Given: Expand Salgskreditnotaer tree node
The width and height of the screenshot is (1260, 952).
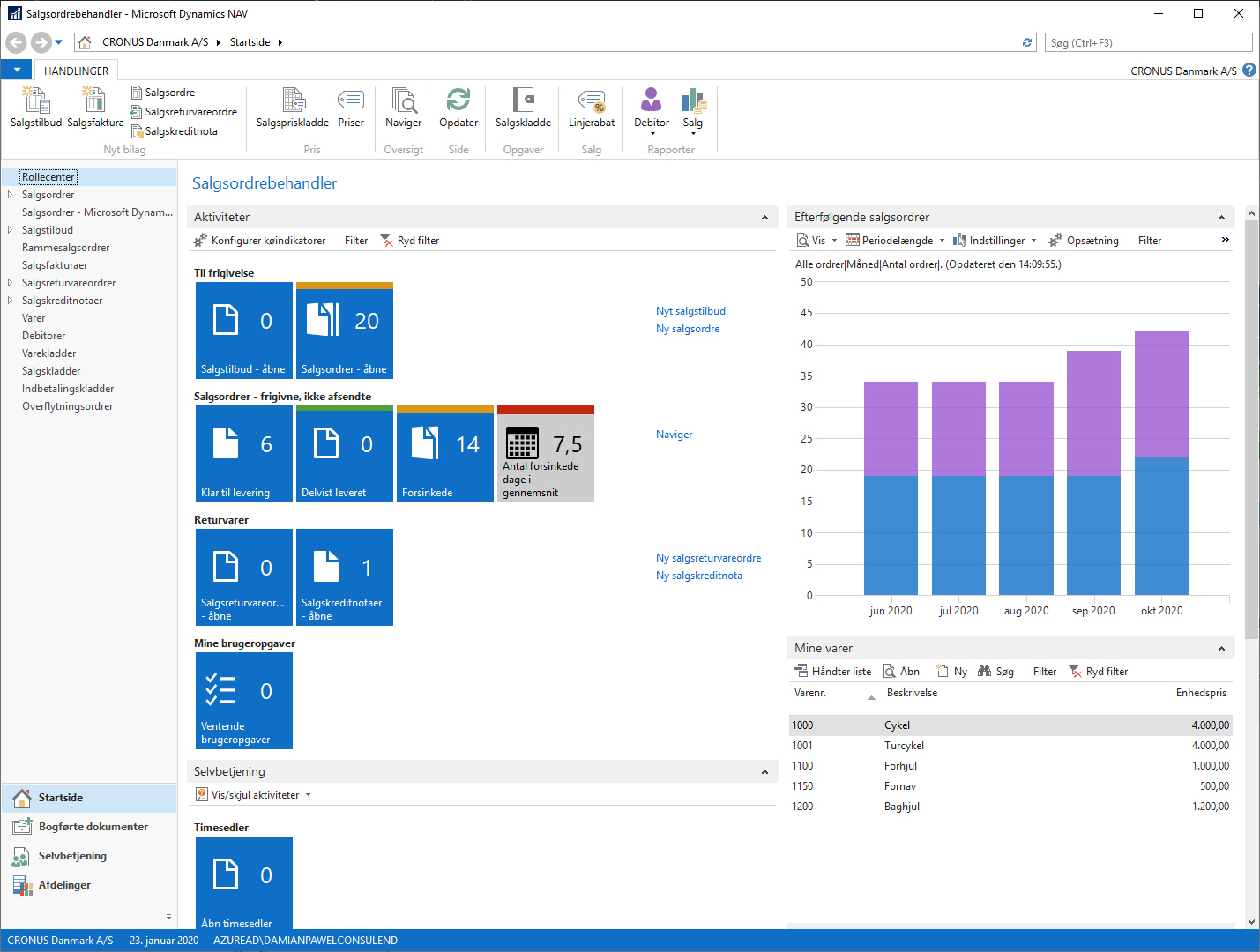Looking at the screenshot, I should pyautogui.click(x=10, y=301).
